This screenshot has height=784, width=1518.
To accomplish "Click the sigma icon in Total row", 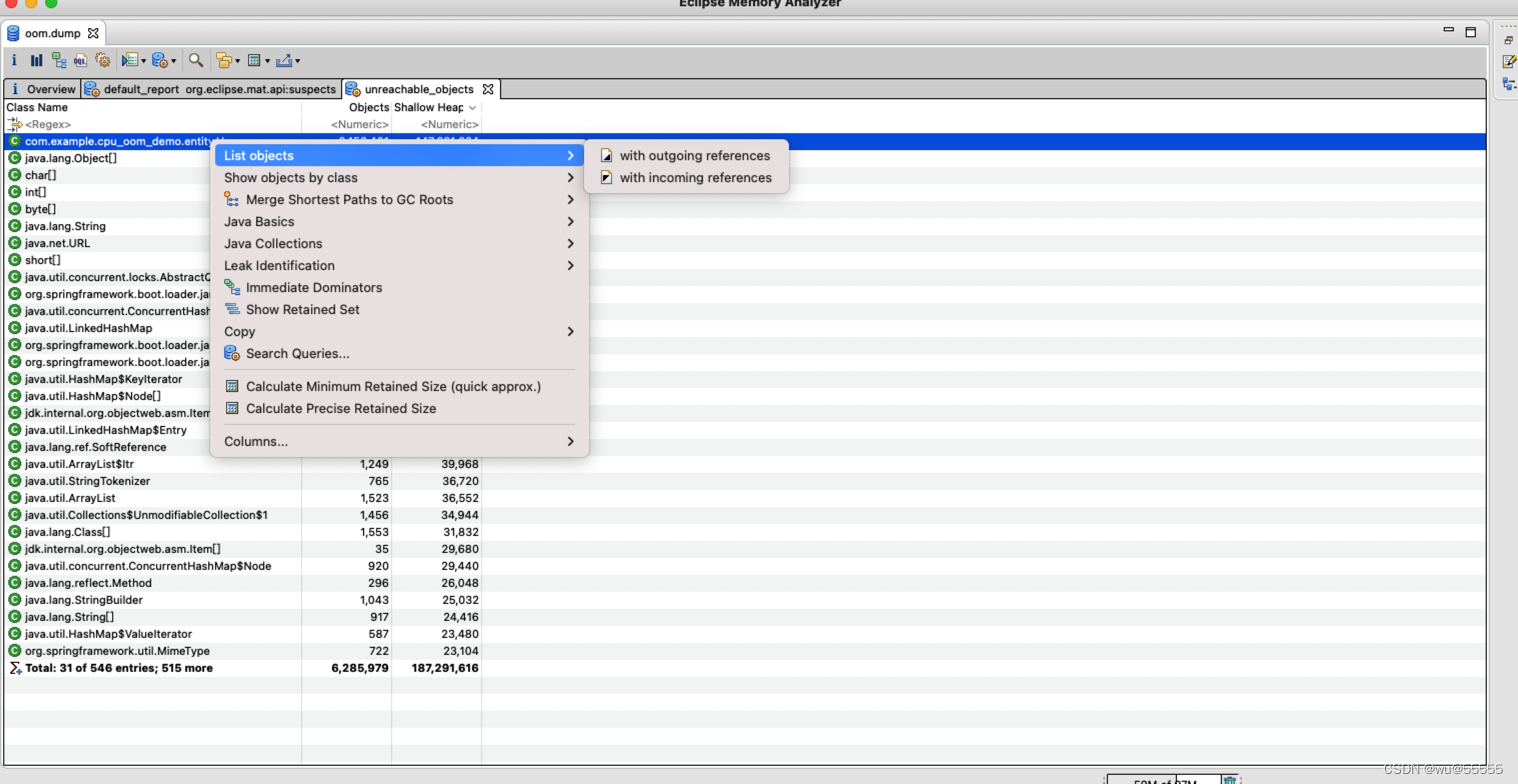I will pos(14,668).
